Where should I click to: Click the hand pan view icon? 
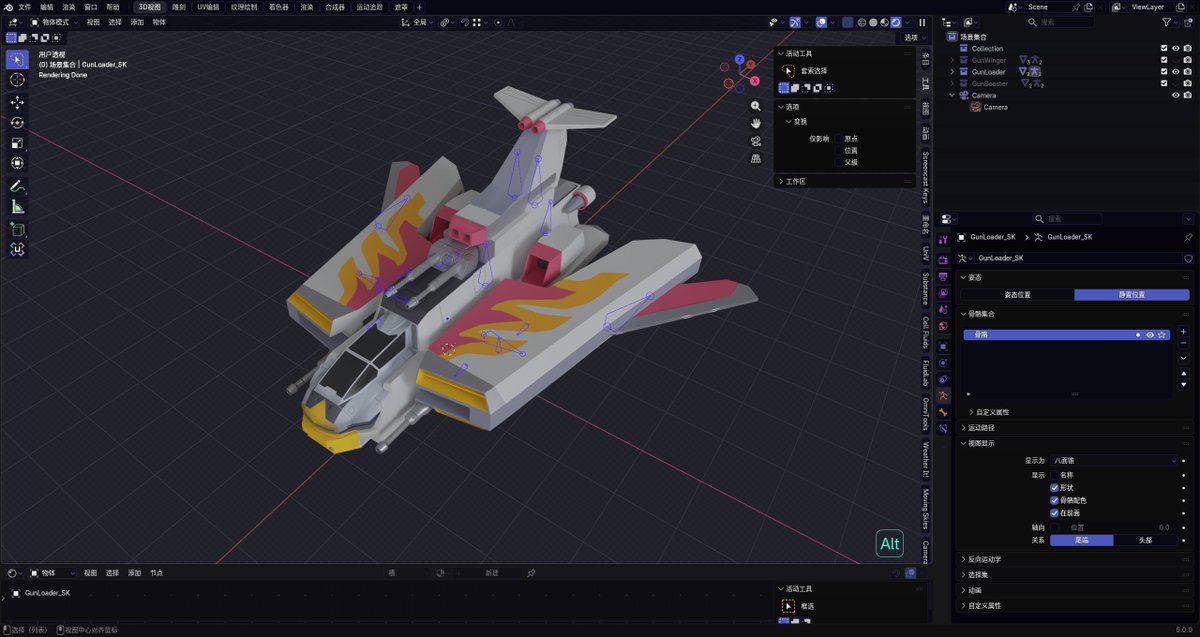tap(756, 123)
